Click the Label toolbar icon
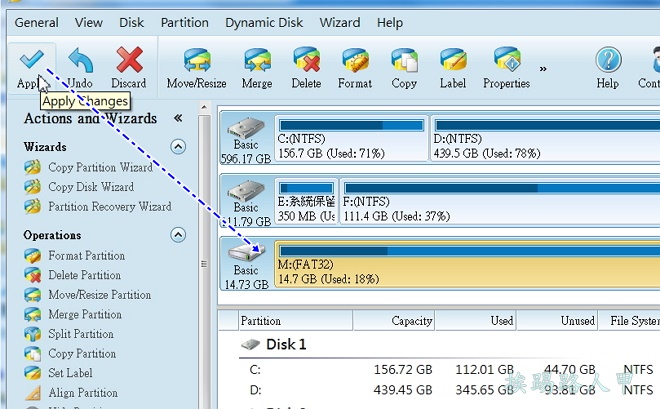 pos(453,59)
